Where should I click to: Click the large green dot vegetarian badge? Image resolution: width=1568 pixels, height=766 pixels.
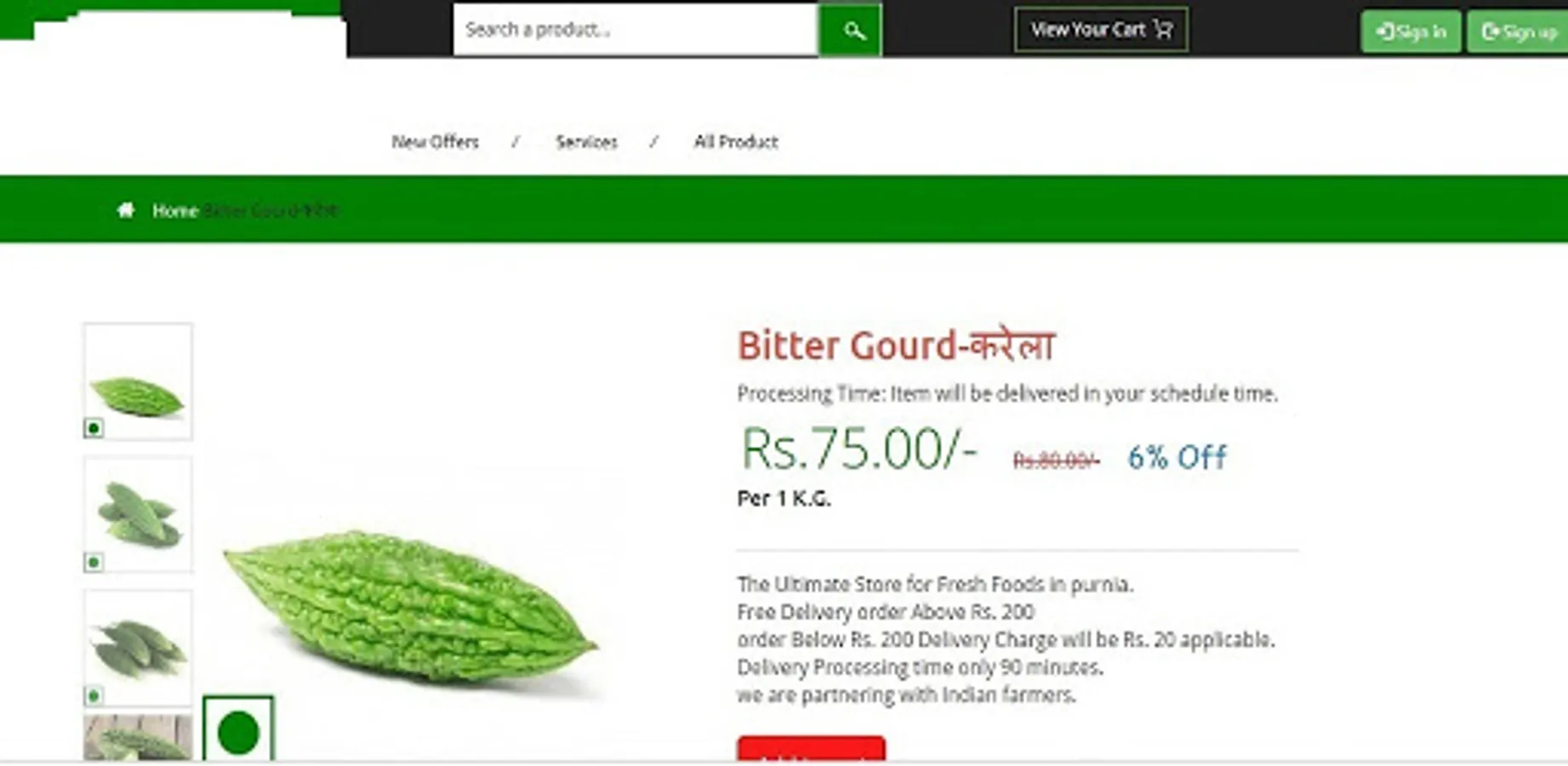238,730
